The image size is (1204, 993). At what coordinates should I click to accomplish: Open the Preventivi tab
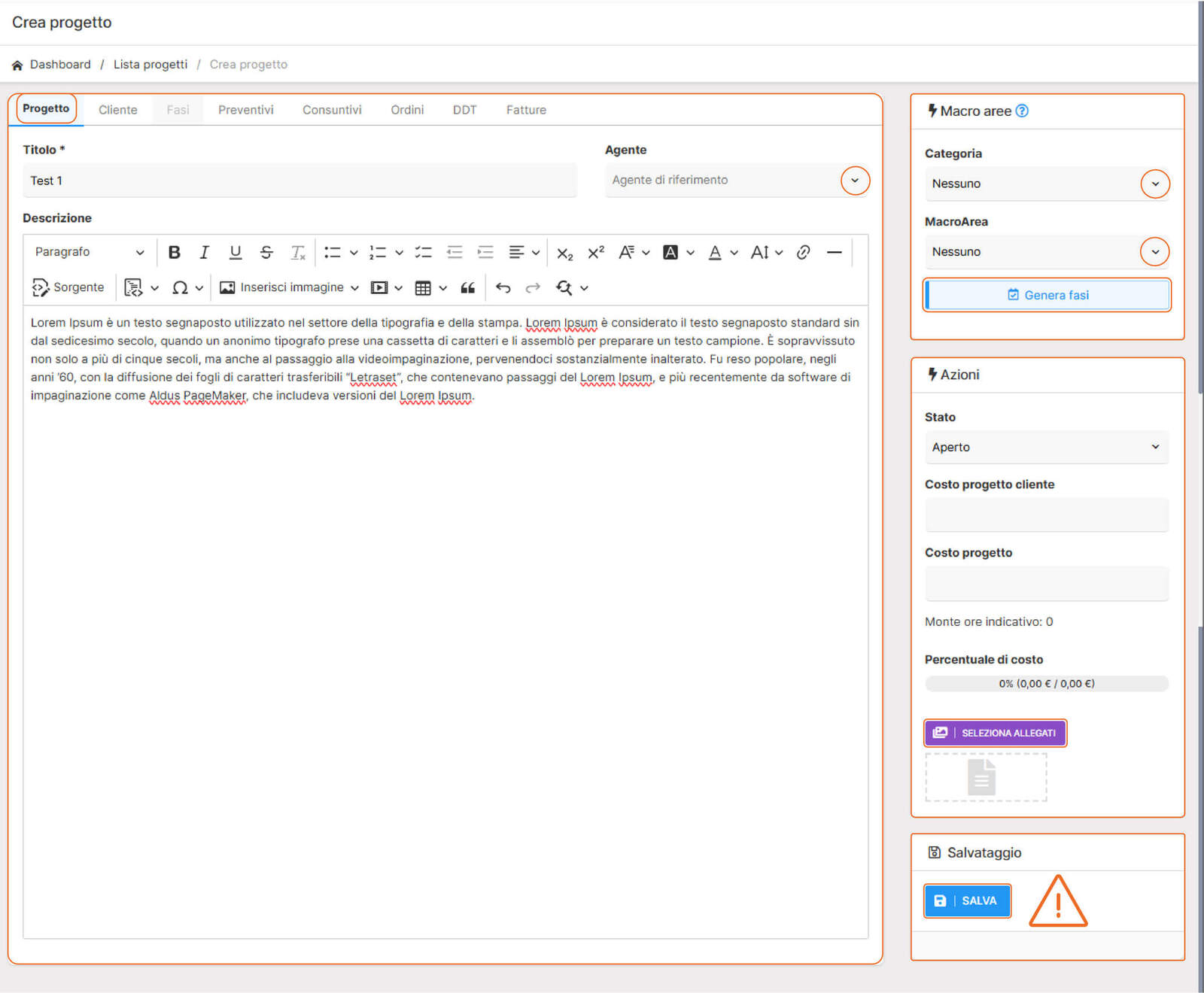click(245, 111)
